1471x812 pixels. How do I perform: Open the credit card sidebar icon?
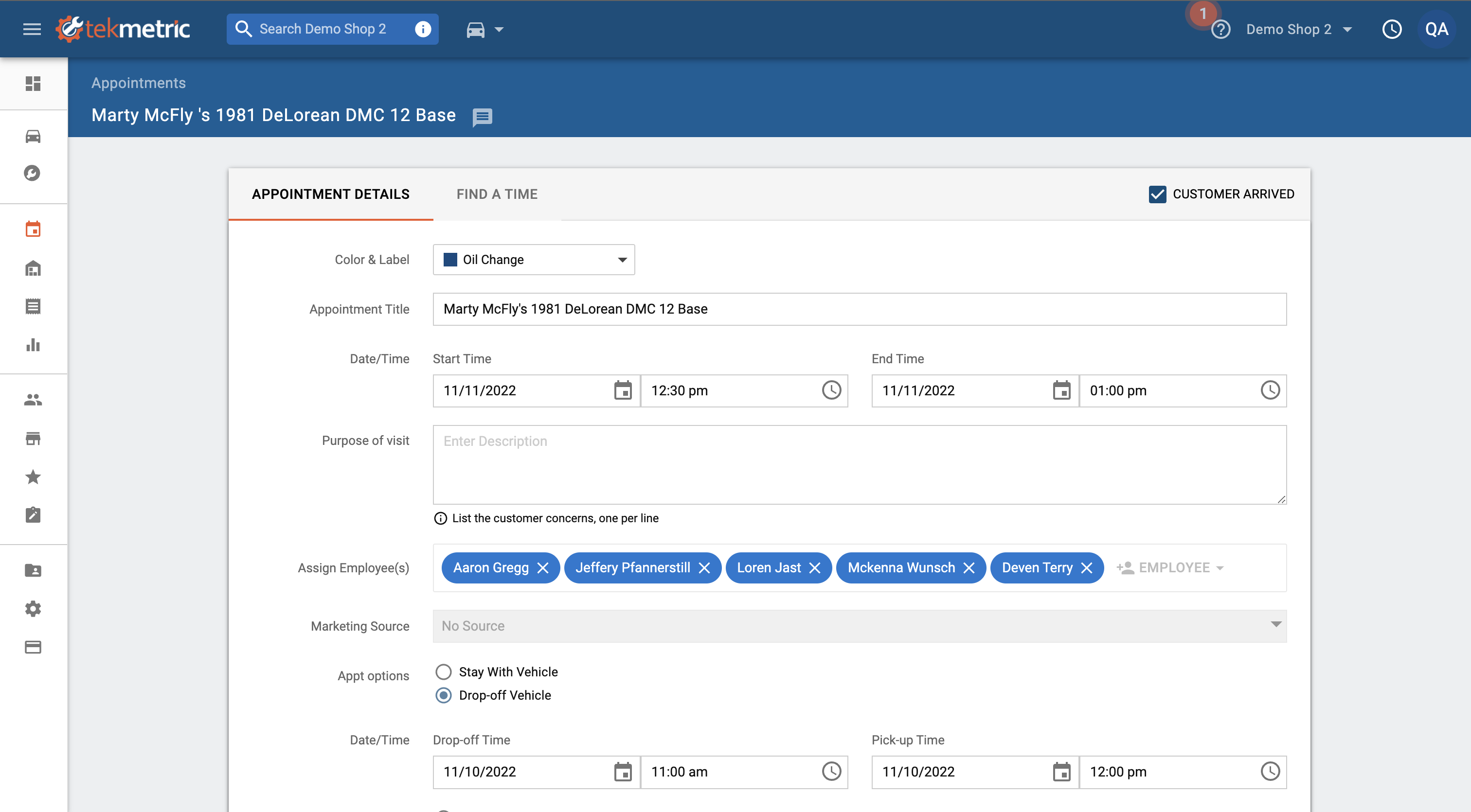[x=33, y=647]
